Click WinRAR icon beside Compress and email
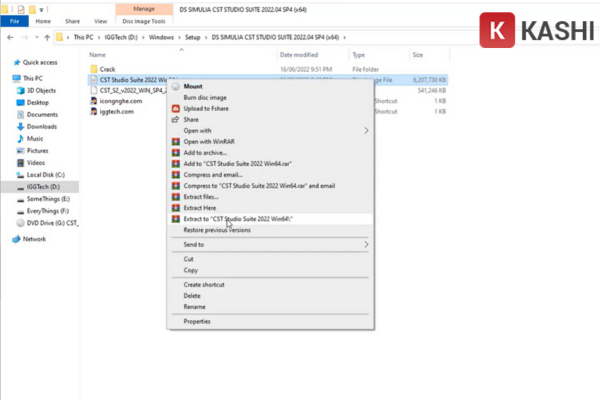Screen dimensions: 600x400 [176, 175]
